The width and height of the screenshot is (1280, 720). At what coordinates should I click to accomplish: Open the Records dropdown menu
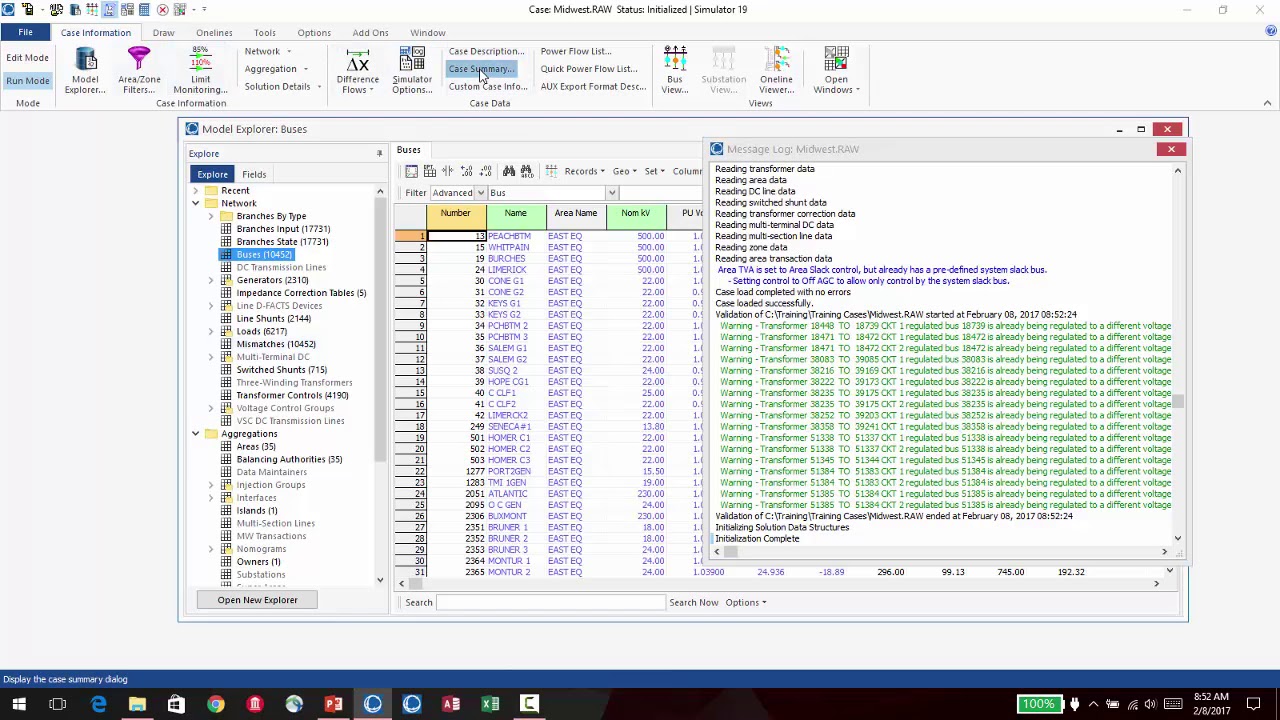coord(584,171)
